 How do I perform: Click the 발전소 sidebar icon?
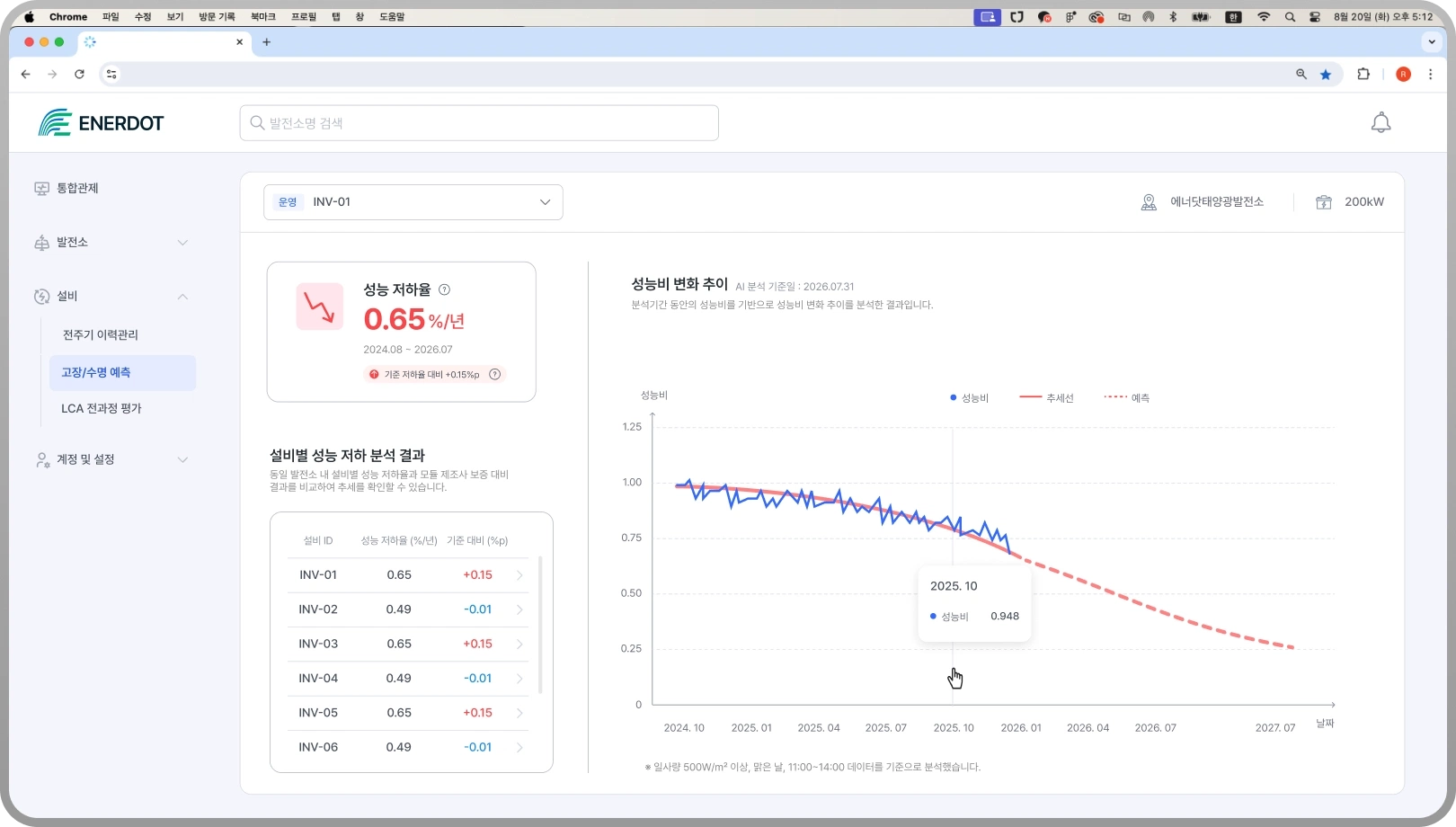pos(41,243)
